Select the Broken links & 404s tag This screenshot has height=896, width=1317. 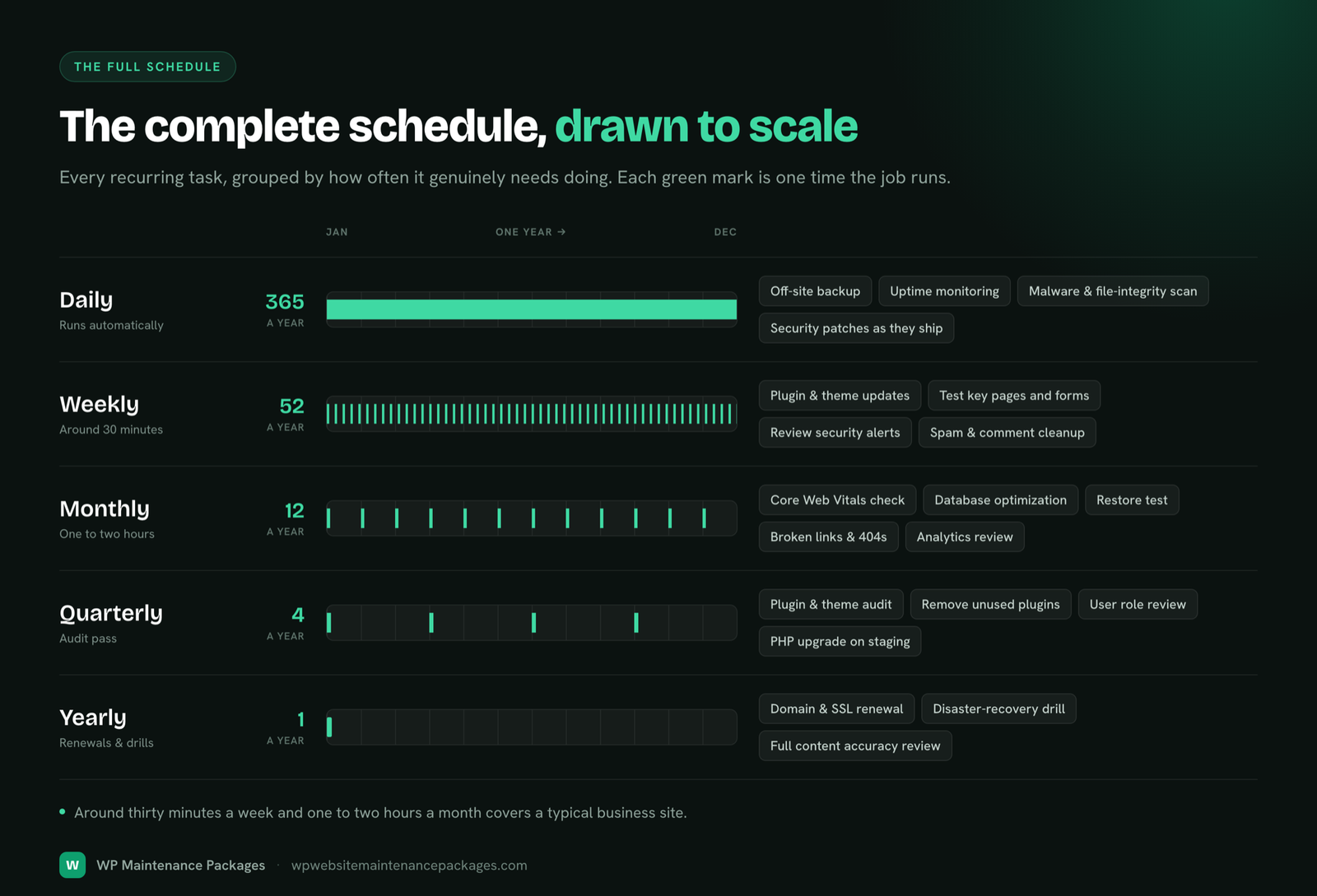coord(828,537)
